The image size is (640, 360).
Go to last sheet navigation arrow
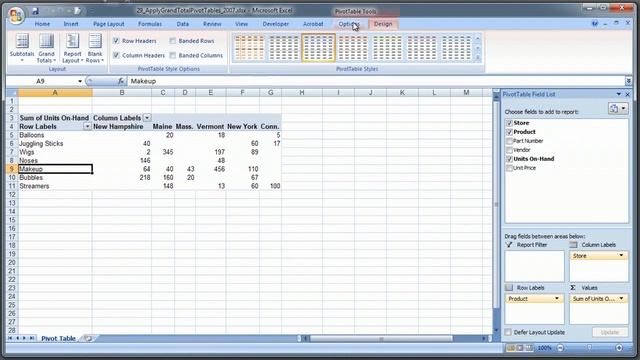coord(32,338)
